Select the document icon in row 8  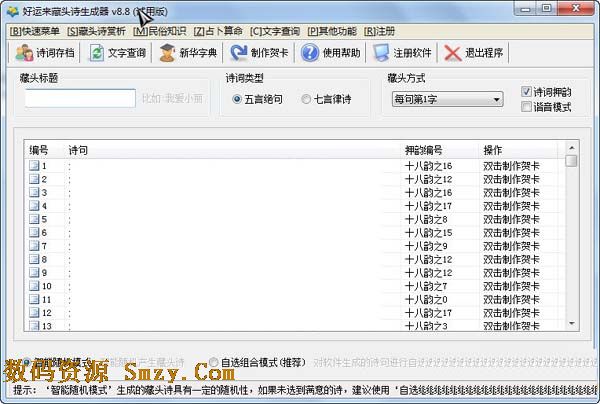(34, 259)
